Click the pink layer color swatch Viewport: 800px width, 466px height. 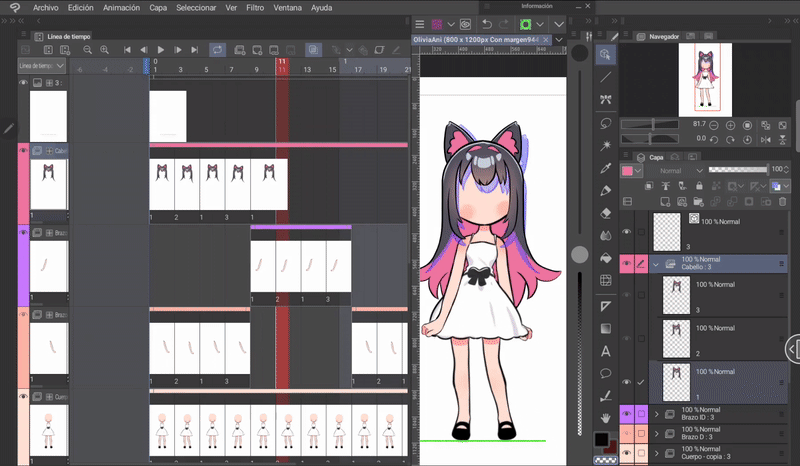pos(627,171)
